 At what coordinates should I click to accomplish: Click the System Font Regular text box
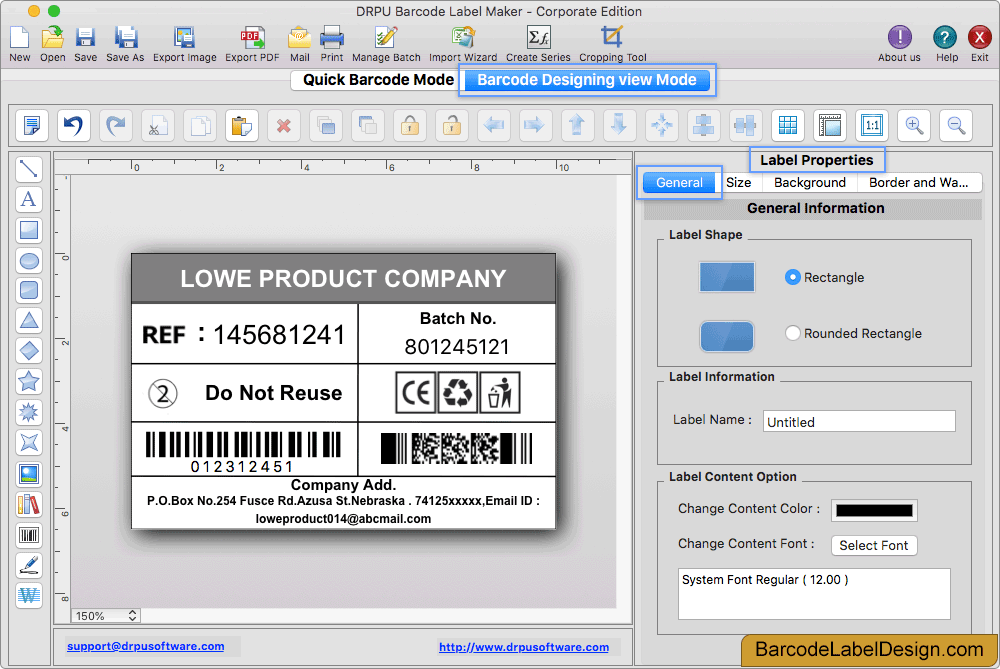814,594
